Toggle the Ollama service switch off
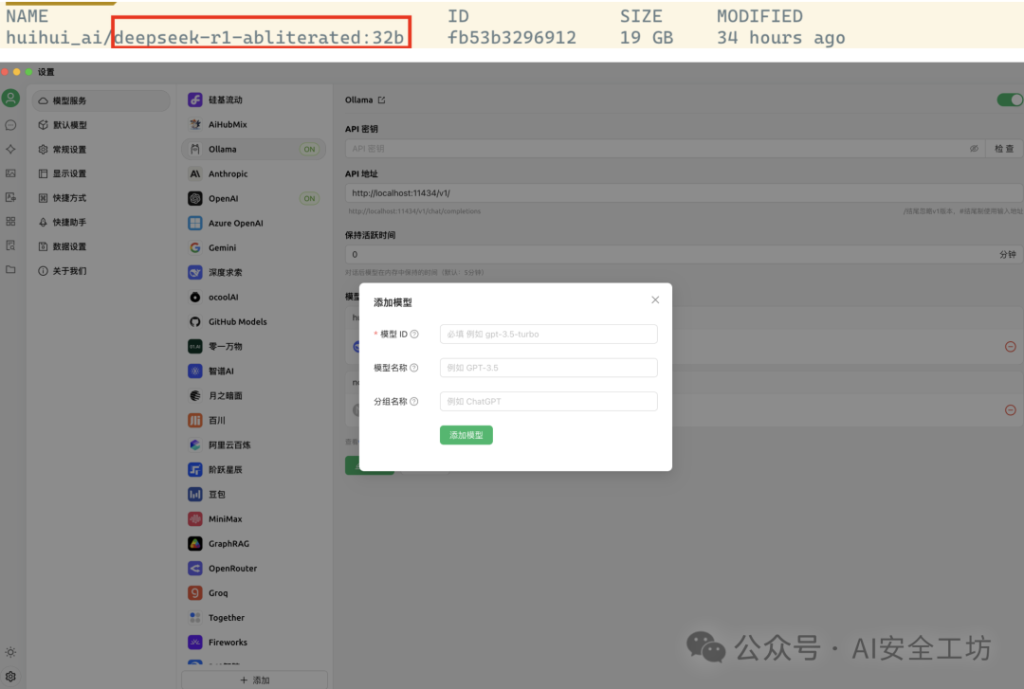 [1008, 100]
